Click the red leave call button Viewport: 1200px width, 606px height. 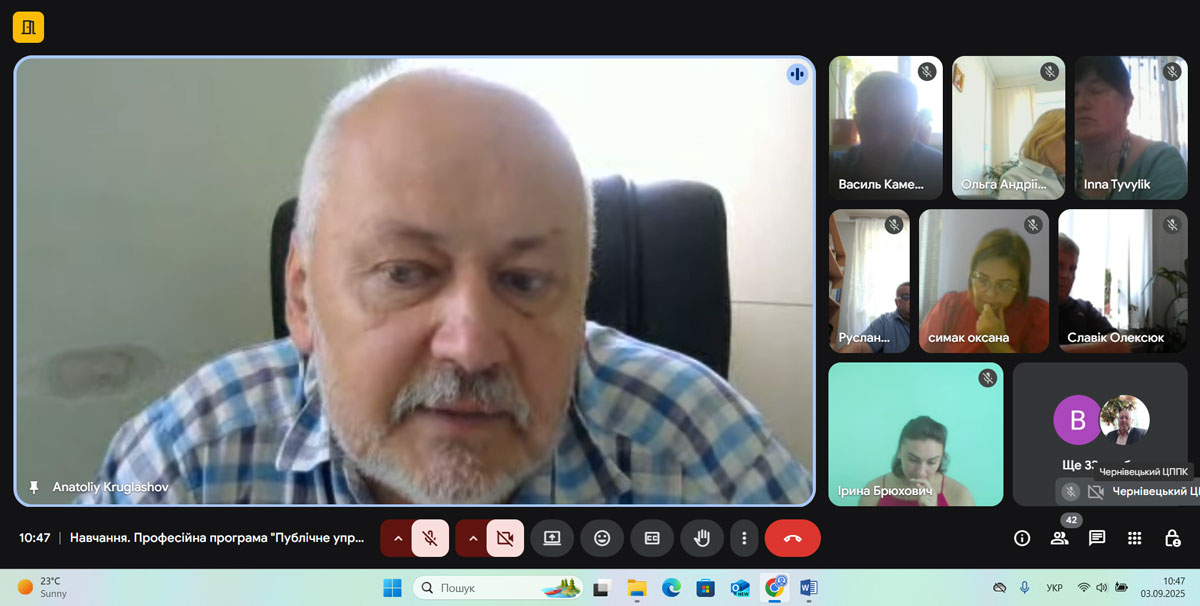[792, 538]
